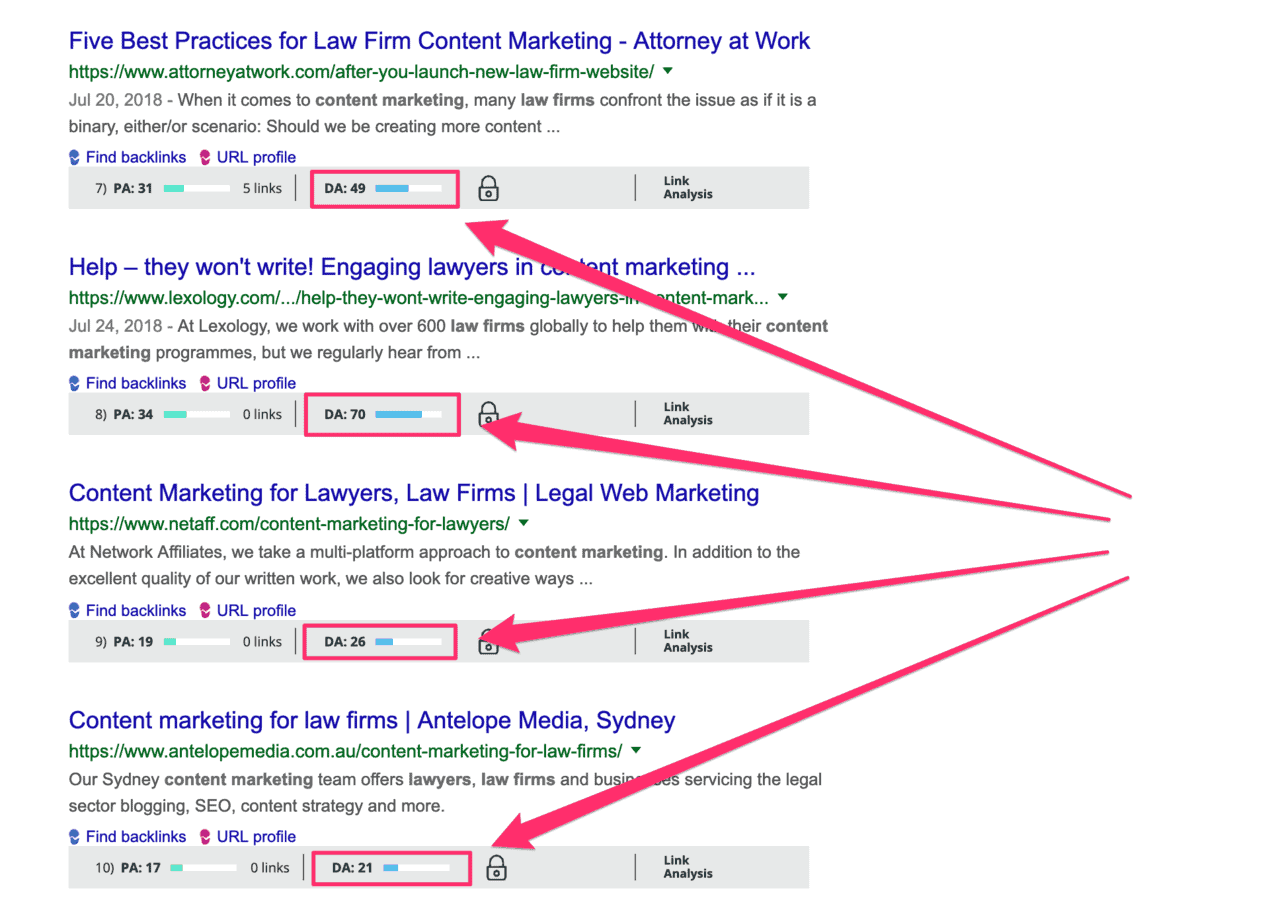Screen dimensions: 1268x924
Task: Expand the dropdown arrow next to the attorneyatwork.com URL
Action: point(667,71)
